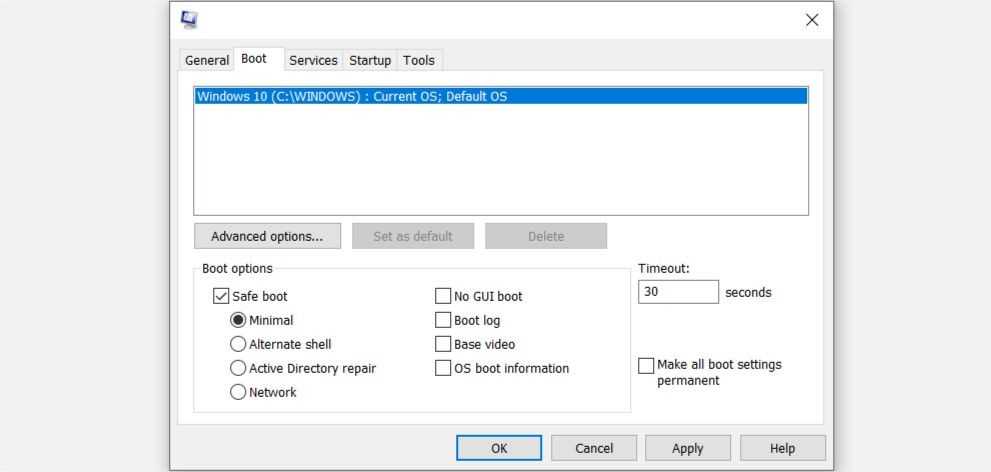991x472 pixels.
Task: Tick Make all boot settings permanent
Action: point(646,365)
